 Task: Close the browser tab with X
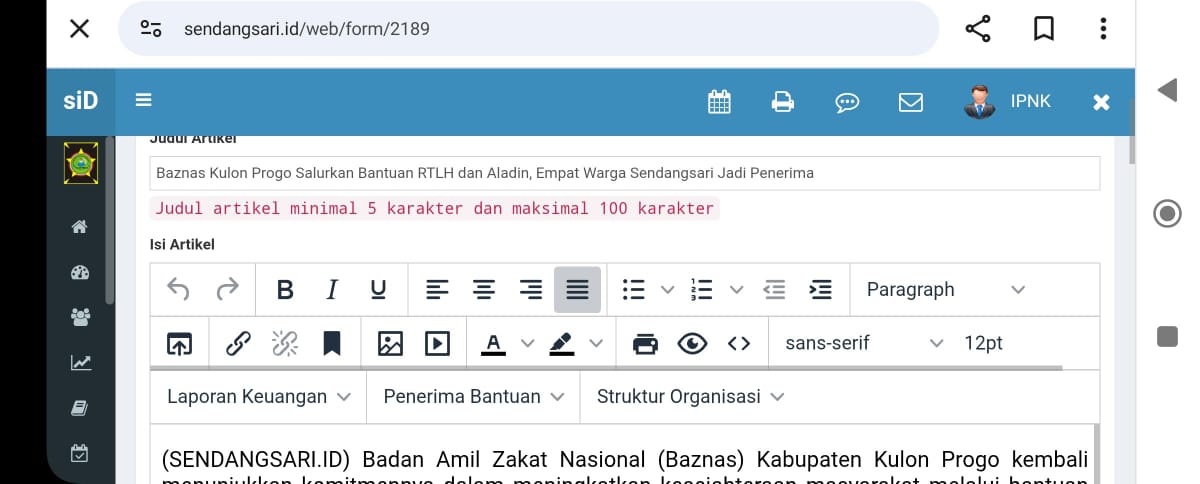click(x=80, y=29)
